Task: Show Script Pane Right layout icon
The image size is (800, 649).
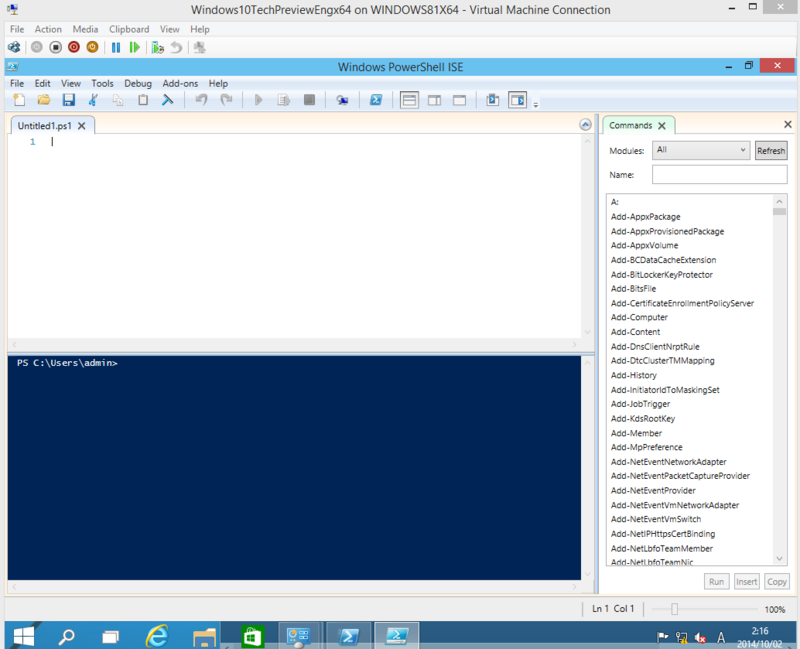Action: tap(434, 100)
